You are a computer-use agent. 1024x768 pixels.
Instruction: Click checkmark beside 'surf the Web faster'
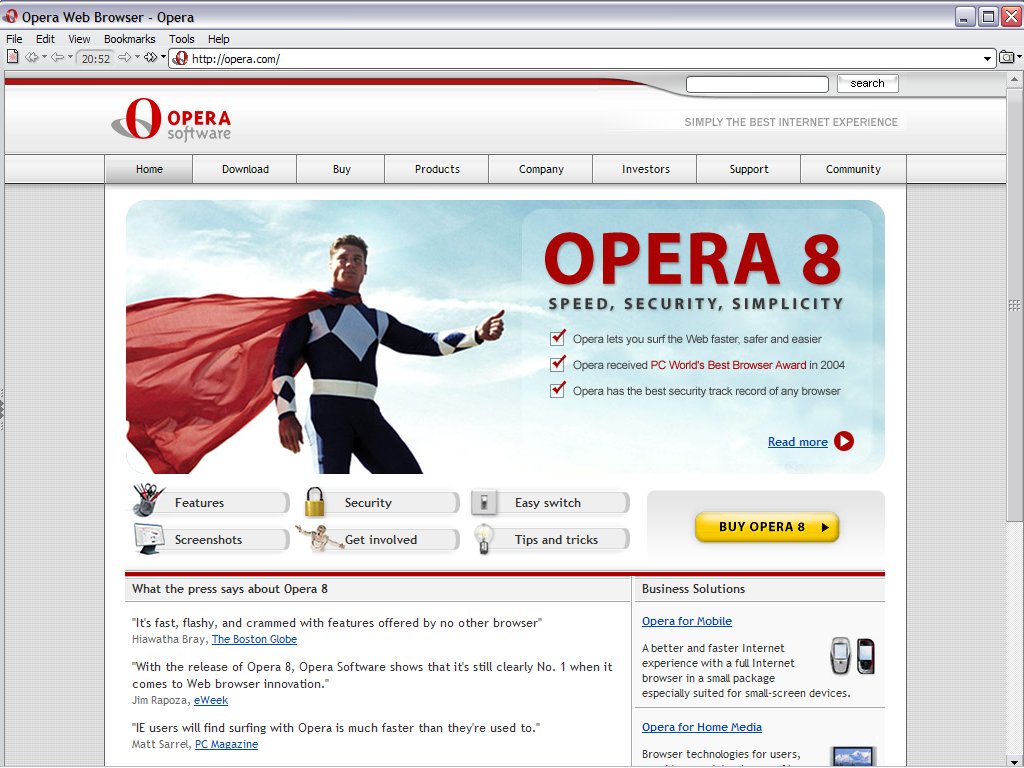(558, 338)
